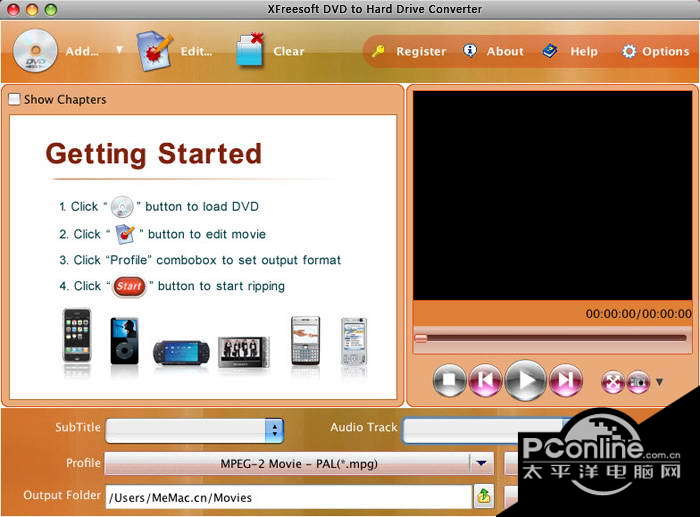This screenshot has width=700, height=517.
Task: Click the Help book icon
Action: tap(550, 51)
